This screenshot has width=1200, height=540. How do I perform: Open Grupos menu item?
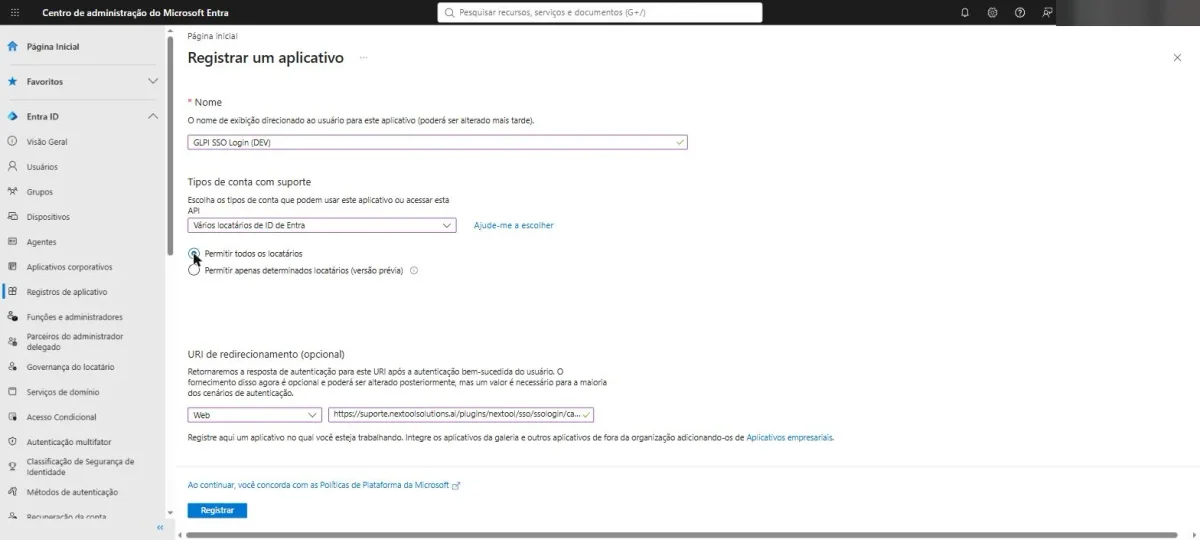(40, 192)
